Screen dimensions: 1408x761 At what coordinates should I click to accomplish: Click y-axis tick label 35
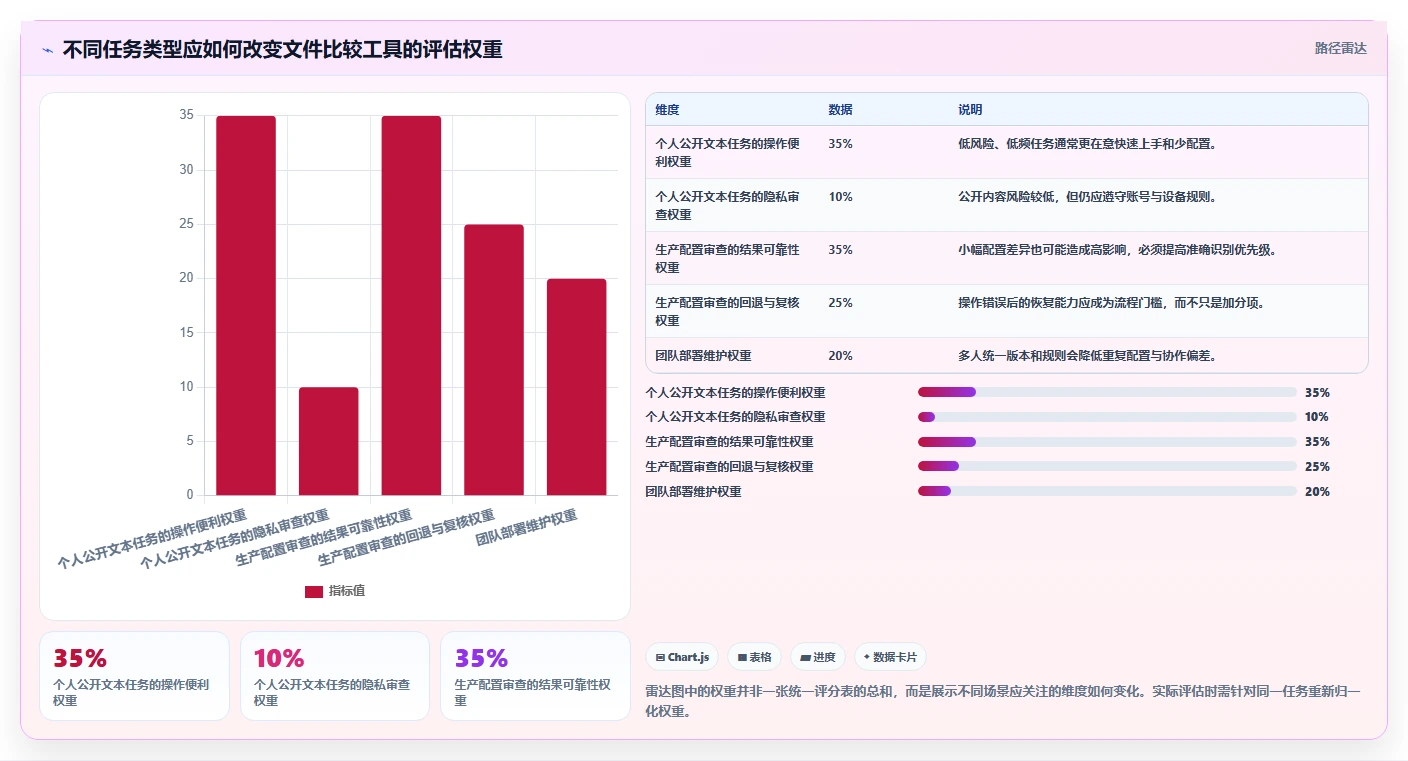[186, 115]
